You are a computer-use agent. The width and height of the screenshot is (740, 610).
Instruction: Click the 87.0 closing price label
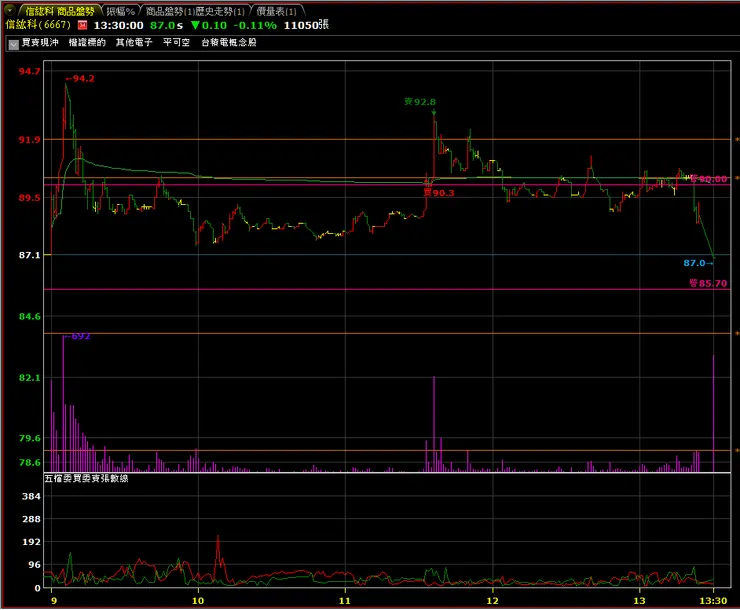[698, 263]
